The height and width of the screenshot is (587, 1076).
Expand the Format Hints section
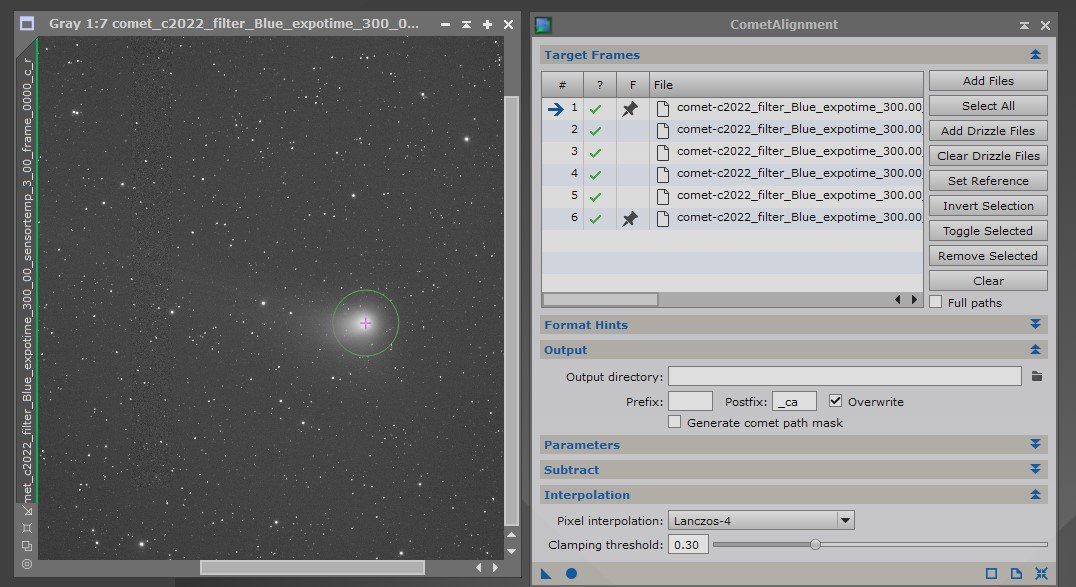pyautogui.click(x=1035, y=324)
